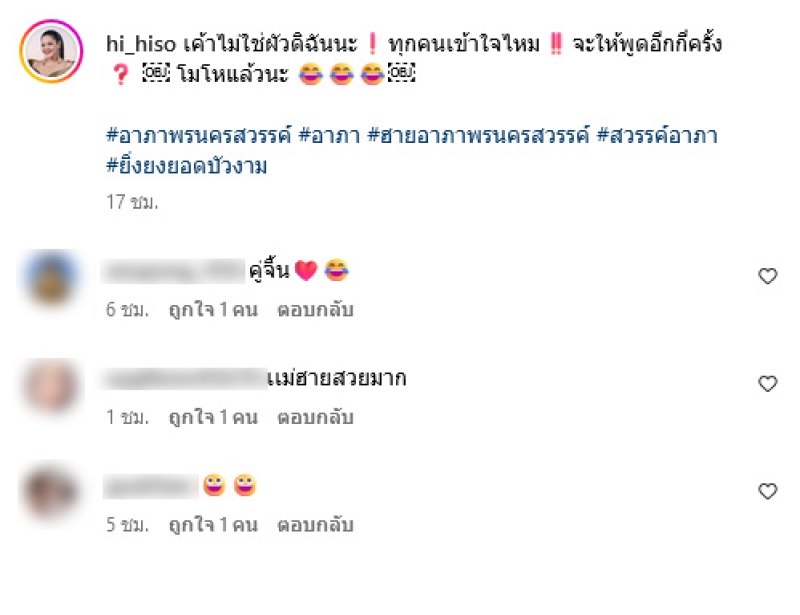The width and height of the screenshot is (800, 615).
Task: Open hashtag #อาภา
Action: [x=329, y=136]
